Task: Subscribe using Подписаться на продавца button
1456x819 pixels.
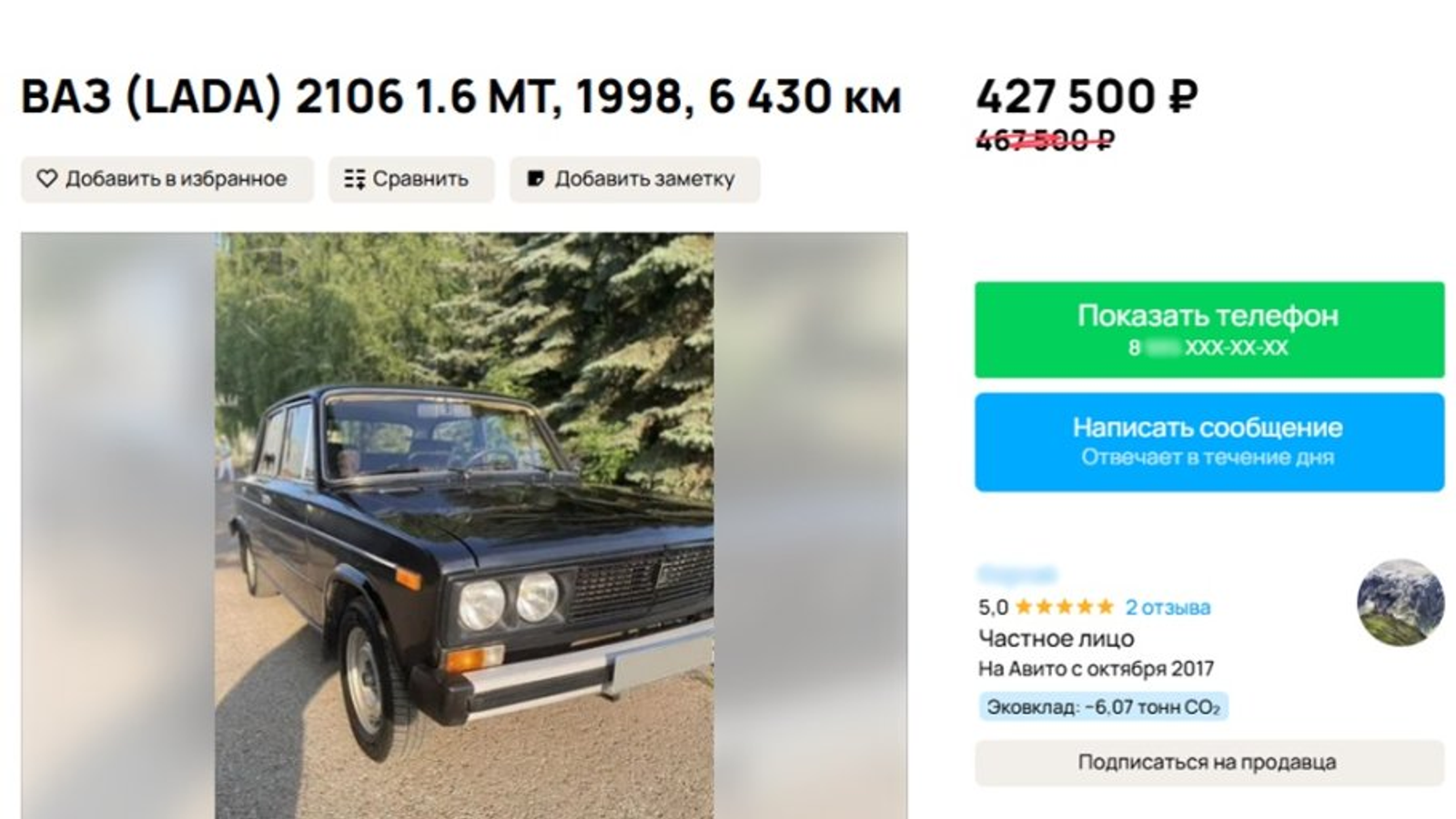Action: point(1209,763)
